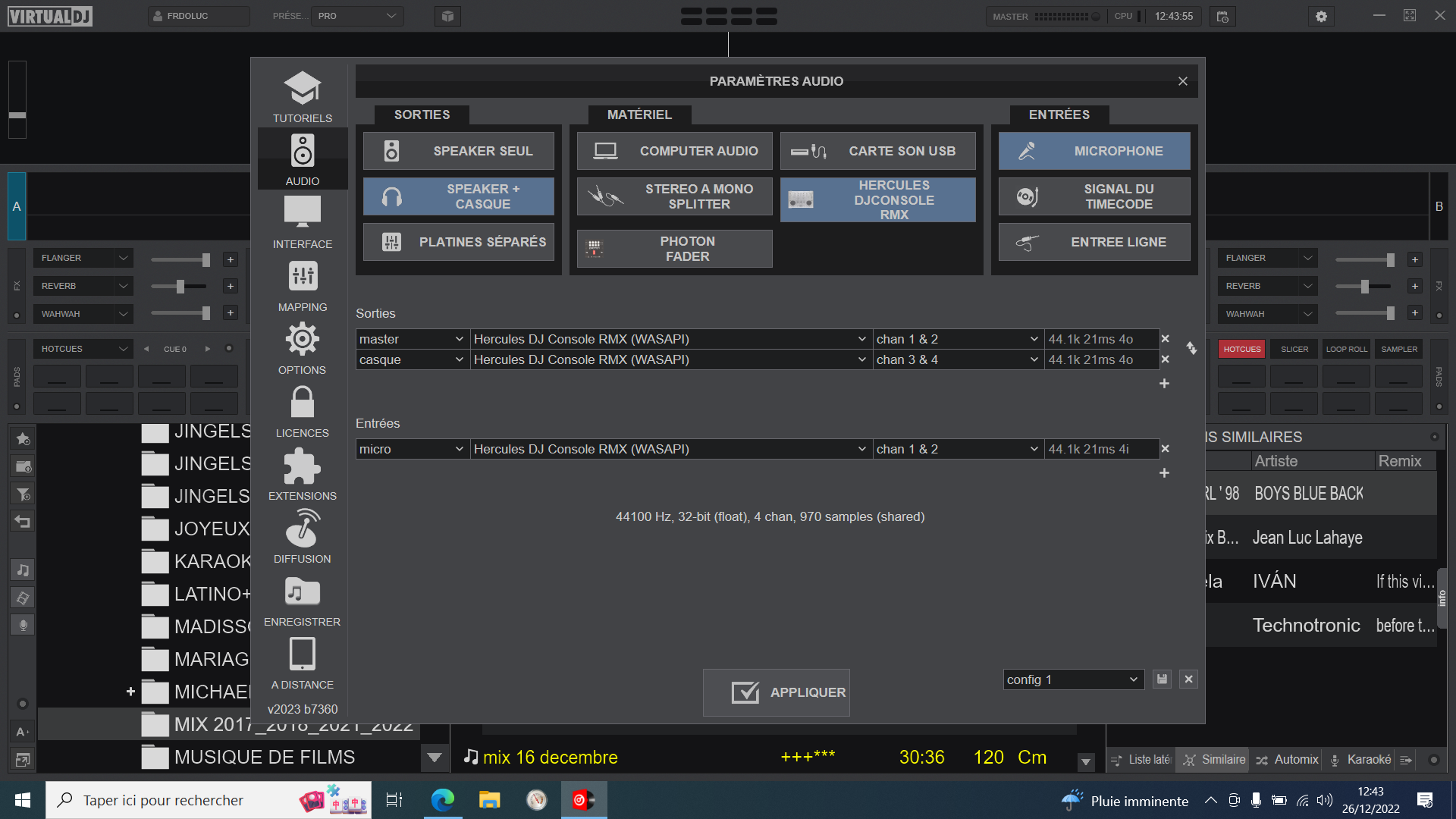Switch to the Automix side tab
This screenshot has width=1456, height=819.
coord(1287,760)
